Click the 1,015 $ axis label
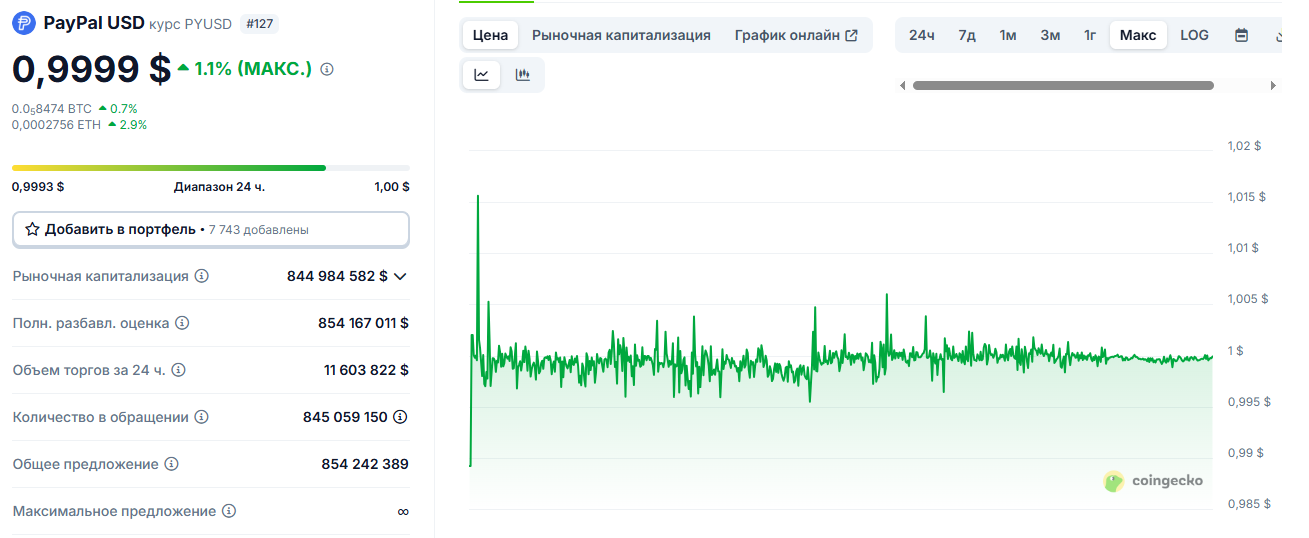This screenshot has height=538, width=1309. coord(1246,197)
